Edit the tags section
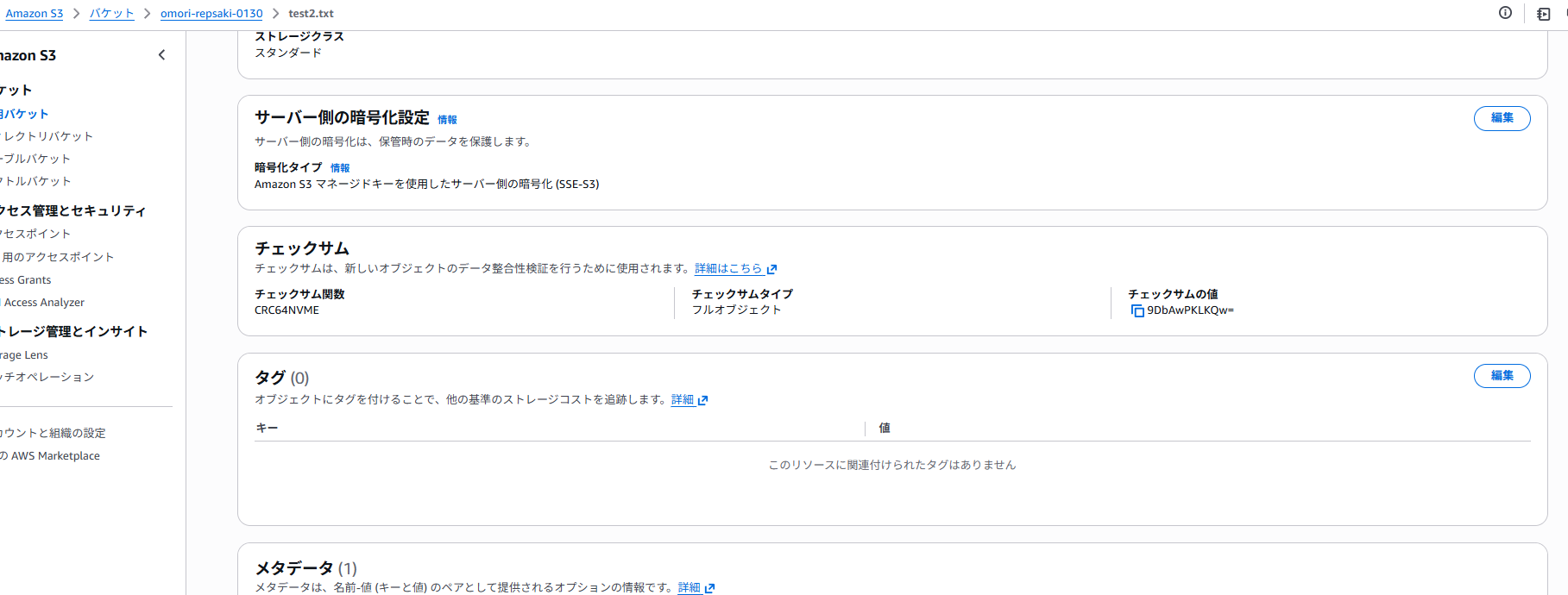1568x595 pixels. pos(1502,376)
